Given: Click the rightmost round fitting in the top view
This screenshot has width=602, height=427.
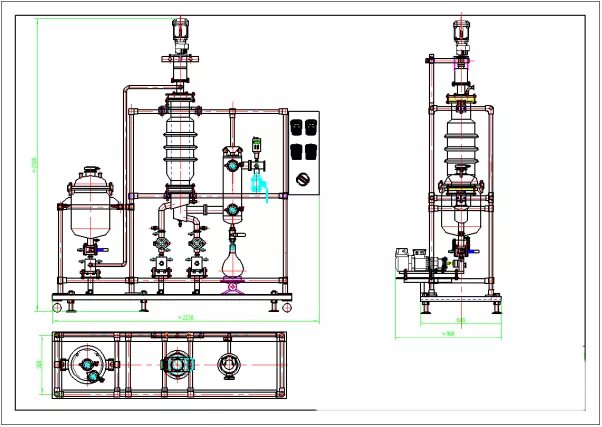Looking at the screenshot, I should (x=229, y=365).
